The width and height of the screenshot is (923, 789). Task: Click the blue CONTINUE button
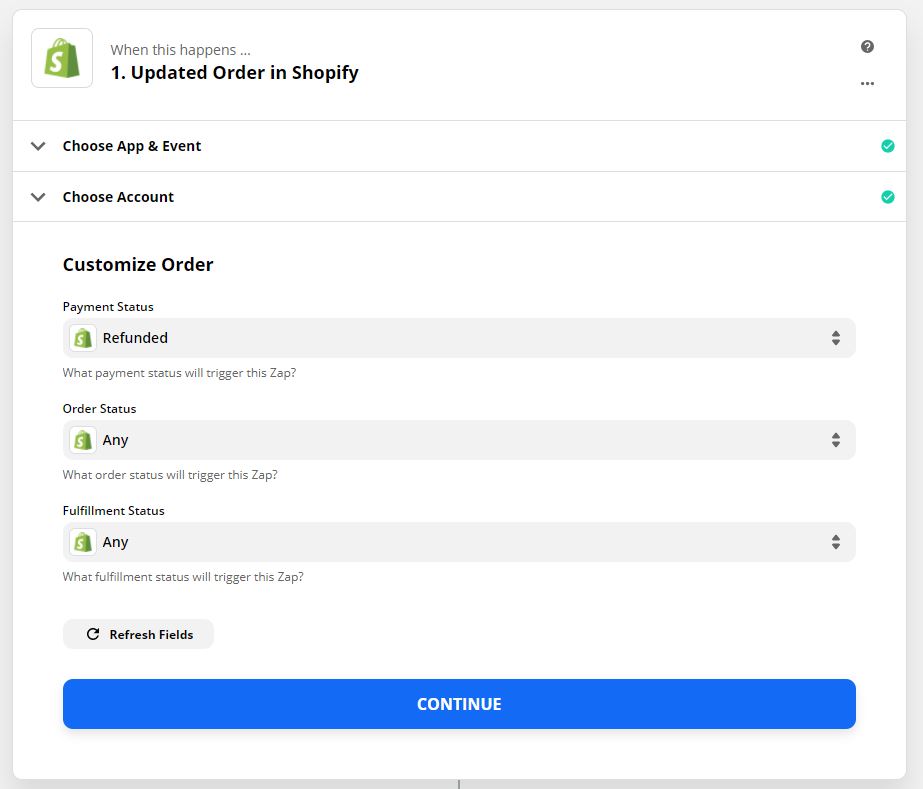[x=459, y=704]
